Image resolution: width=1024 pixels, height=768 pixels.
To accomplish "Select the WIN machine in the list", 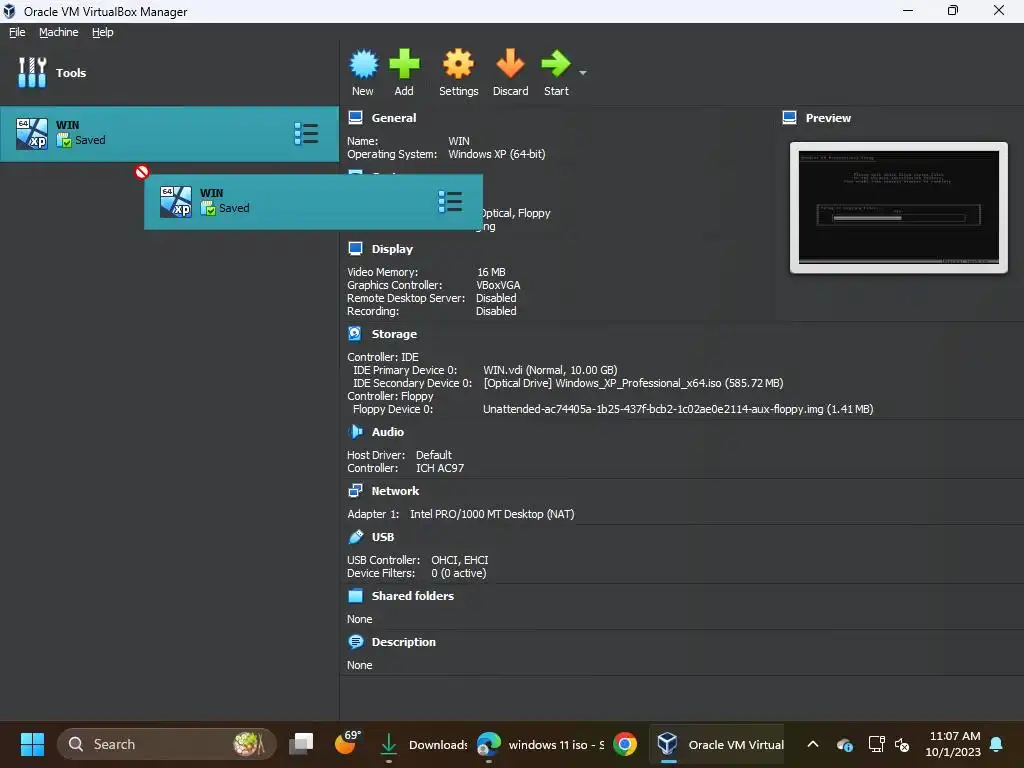I will (170, 134).
